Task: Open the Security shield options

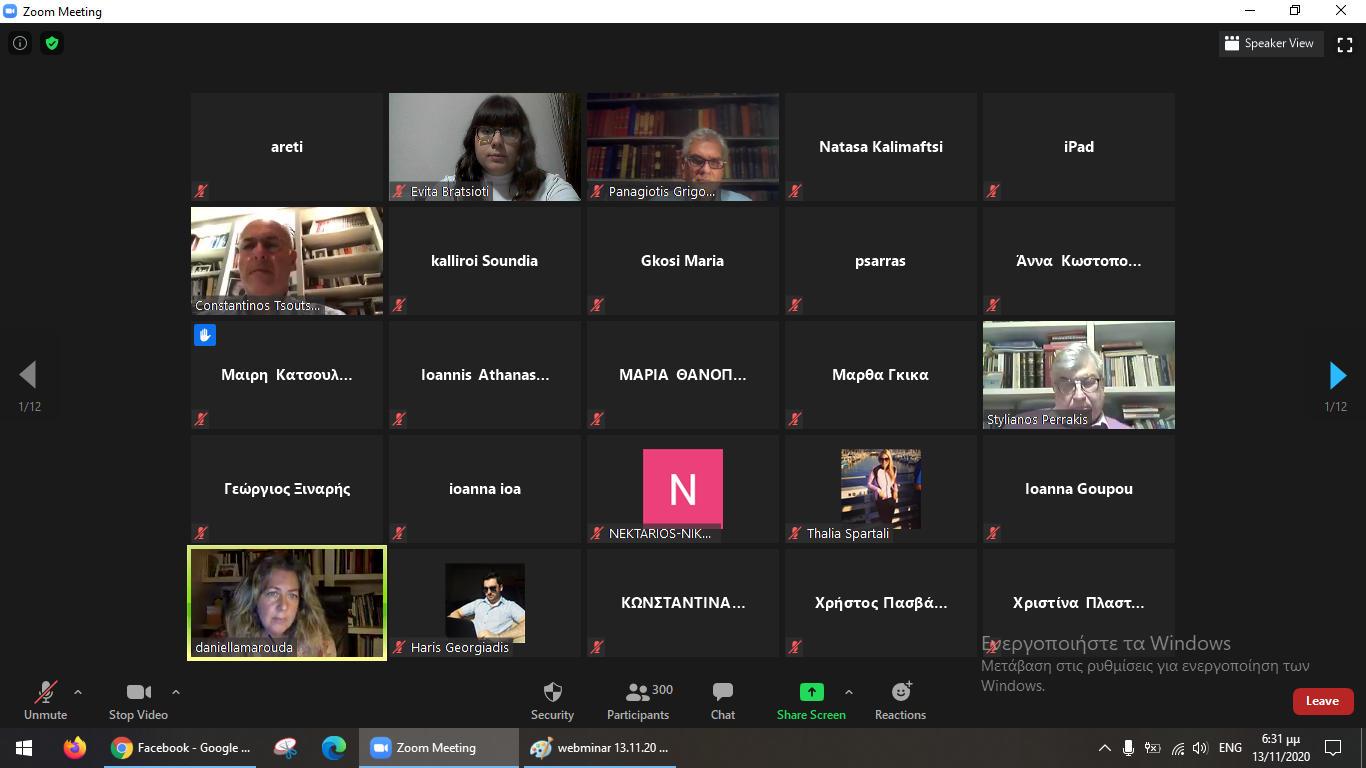Action: (x=552, y=693)
